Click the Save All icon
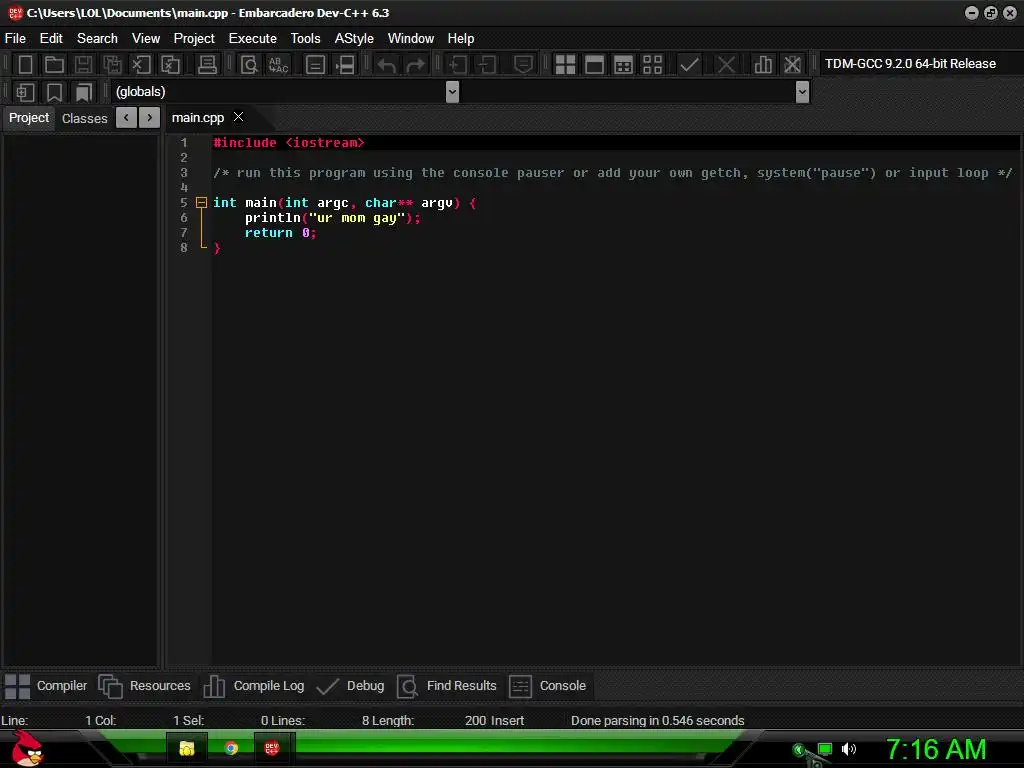 point(112,64)
